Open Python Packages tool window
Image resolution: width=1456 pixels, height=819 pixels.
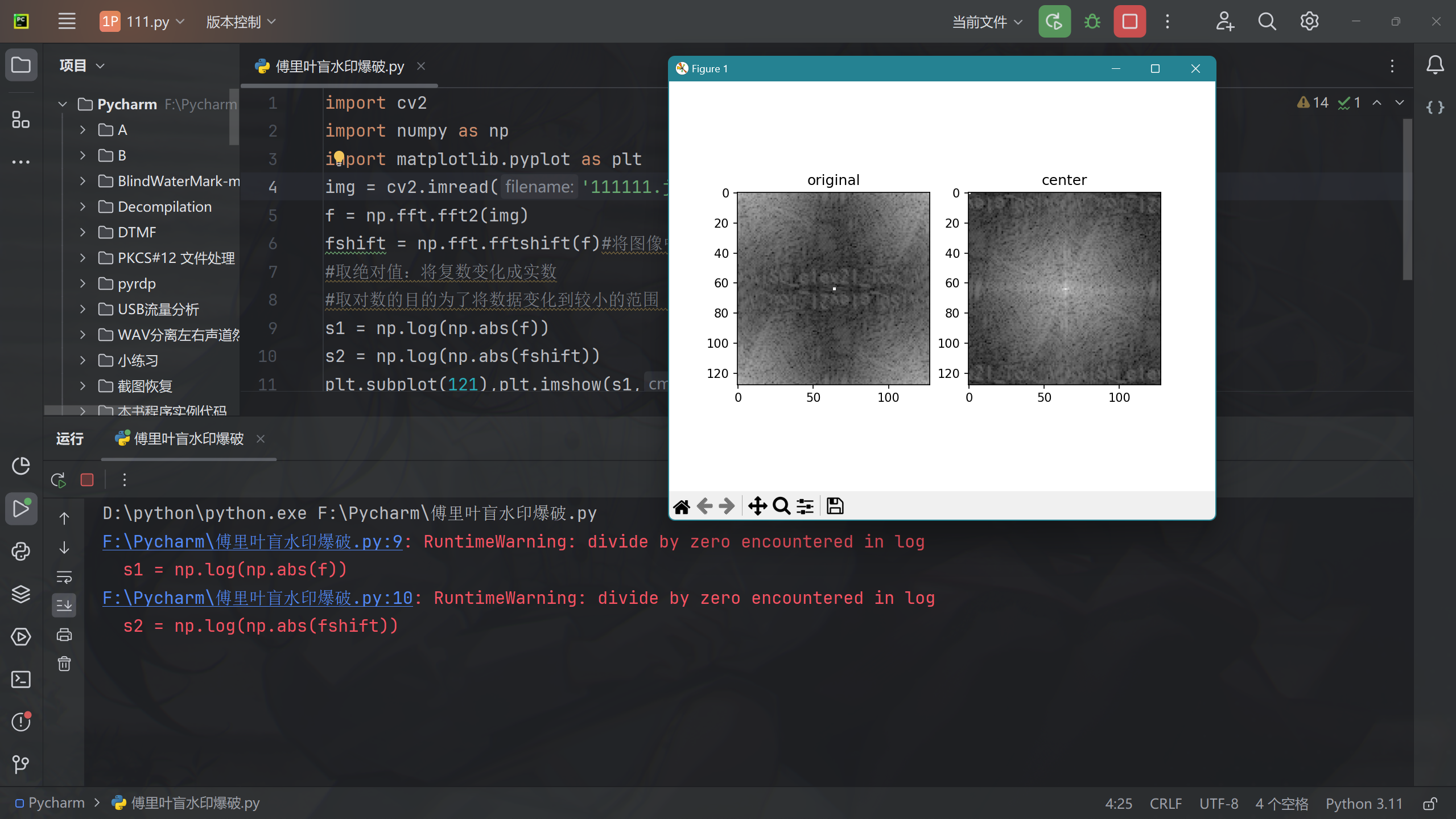coord(21,594)
